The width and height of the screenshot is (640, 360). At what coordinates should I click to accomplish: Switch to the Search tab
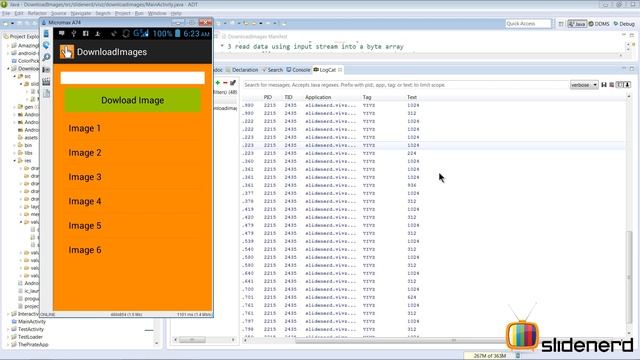pyautogui.click(x=272, y=70)
